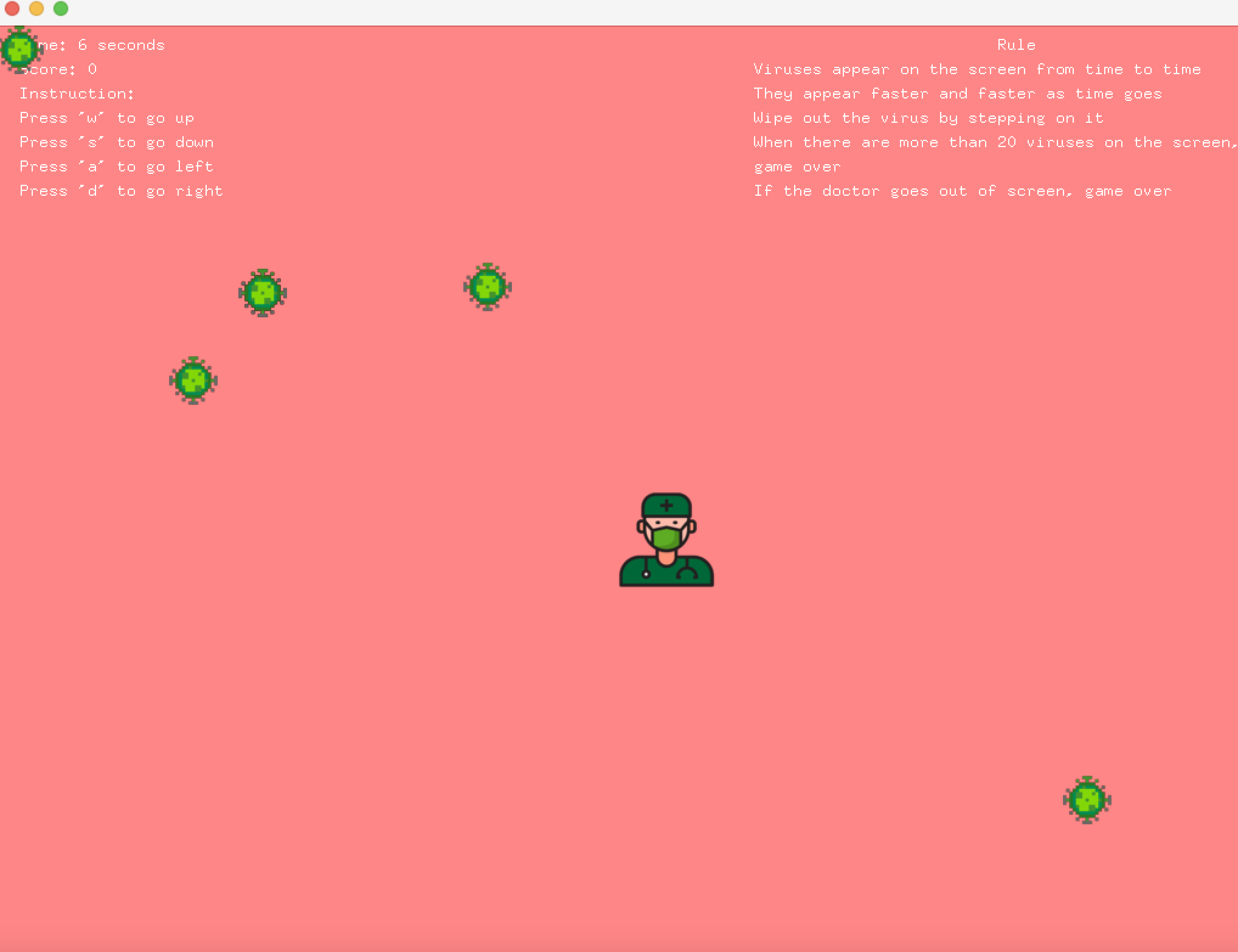Viewport: 1238px width, 952px height.
Task: Click the line 'Press w to go up'
Action: [106, 117]
